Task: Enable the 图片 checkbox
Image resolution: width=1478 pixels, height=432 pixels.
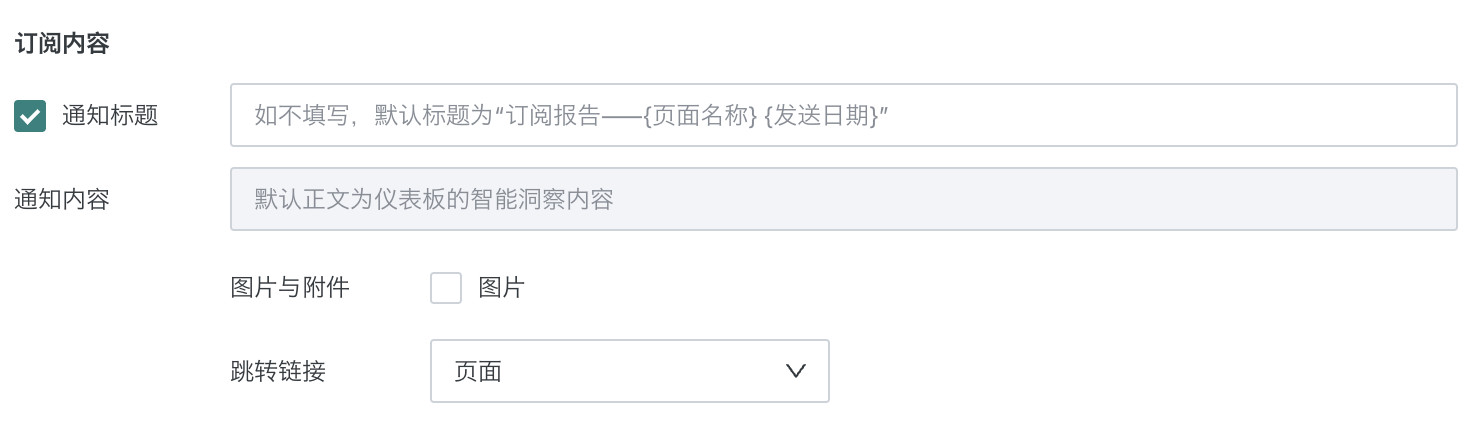Action: click(446, 288)
